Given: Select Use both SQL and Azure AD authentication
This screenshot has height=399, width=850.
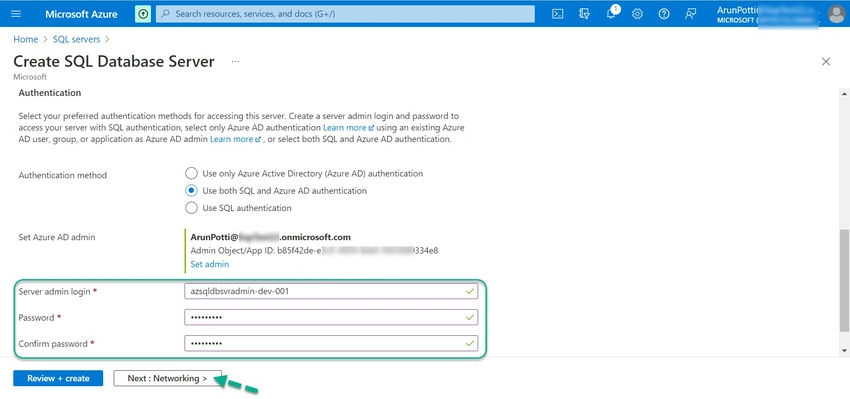Looking at the screenshot, I should tap(191, 191).
